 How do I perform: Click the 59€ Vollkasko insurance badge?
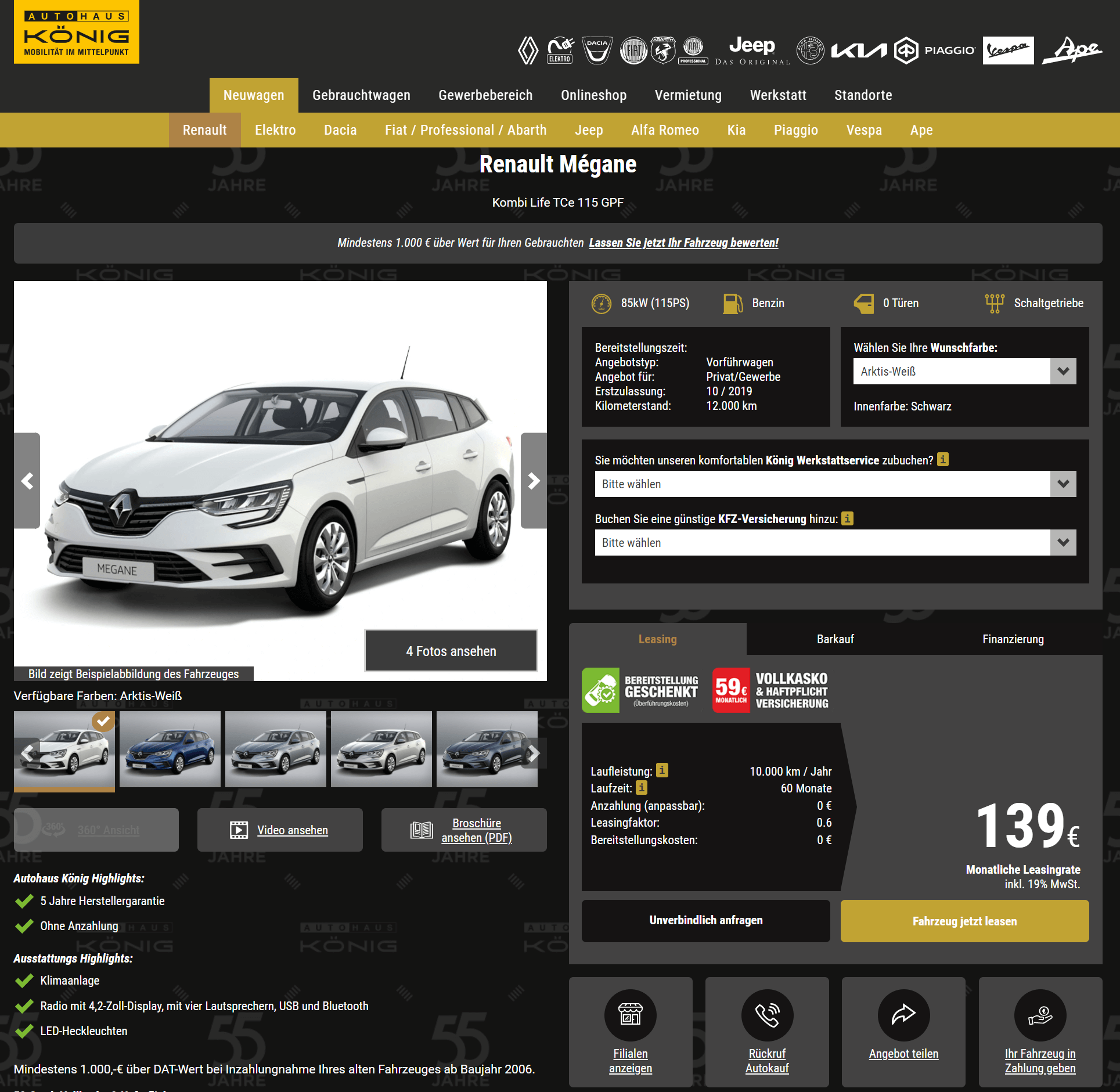tap(770, 690)
